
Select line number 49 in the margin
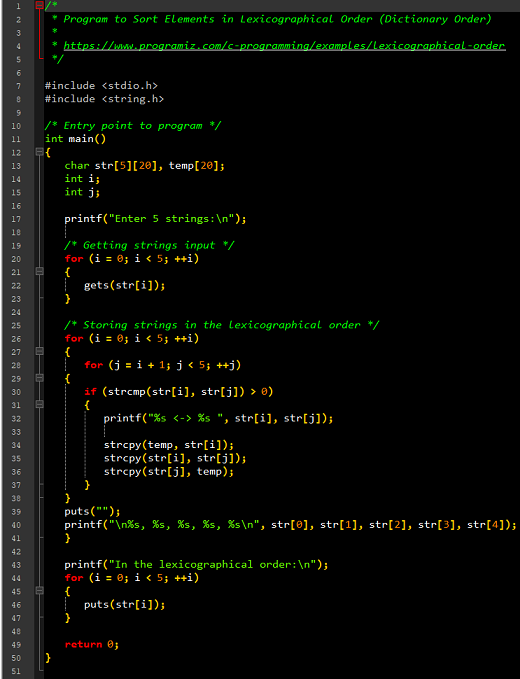[x=16, y=645]
